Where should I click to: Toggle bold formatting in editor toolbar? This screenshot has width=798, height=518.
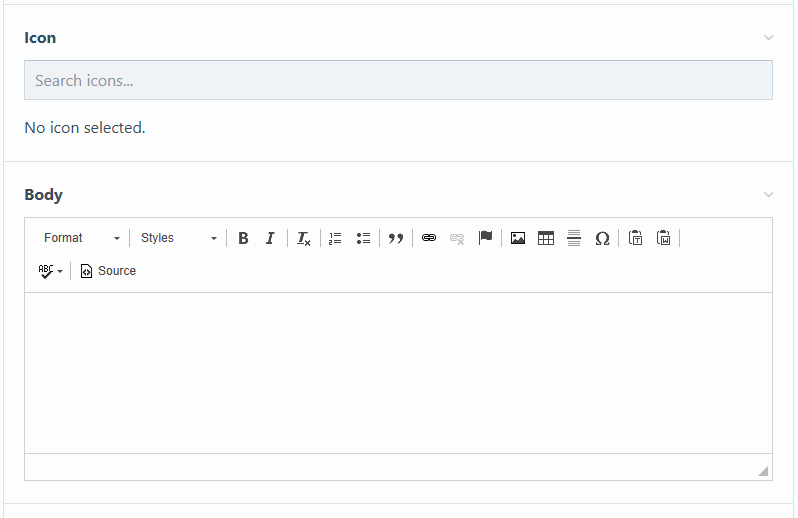click(243, 238)
